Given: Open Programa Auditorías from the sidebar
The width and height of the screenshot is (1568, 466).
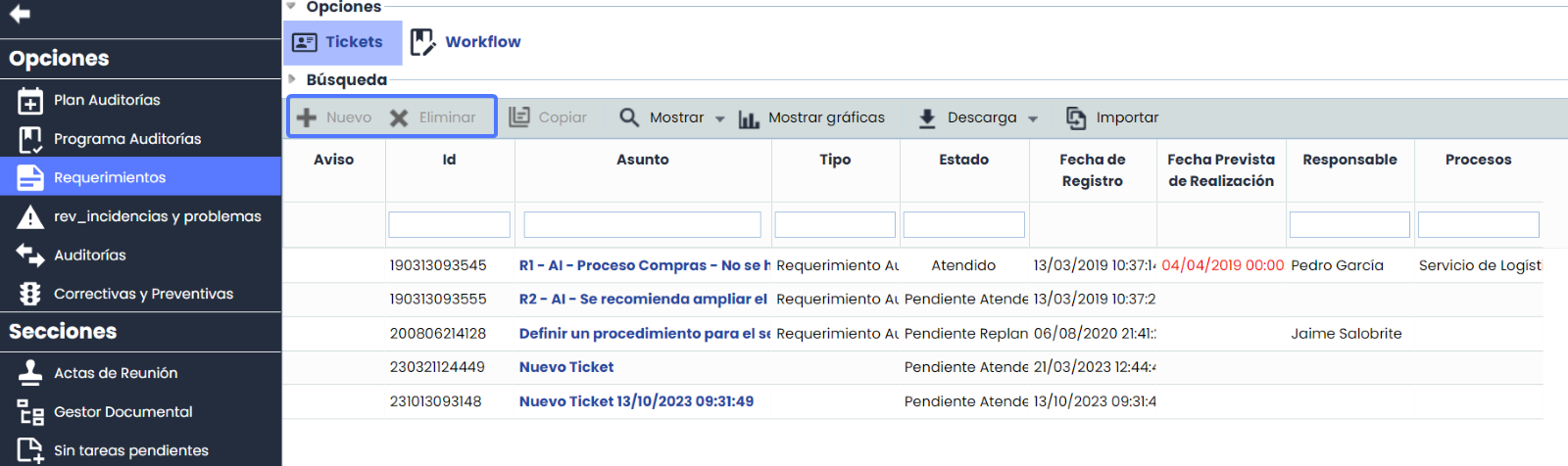Looking at the screenshot, I should click(x=126, y=139).
